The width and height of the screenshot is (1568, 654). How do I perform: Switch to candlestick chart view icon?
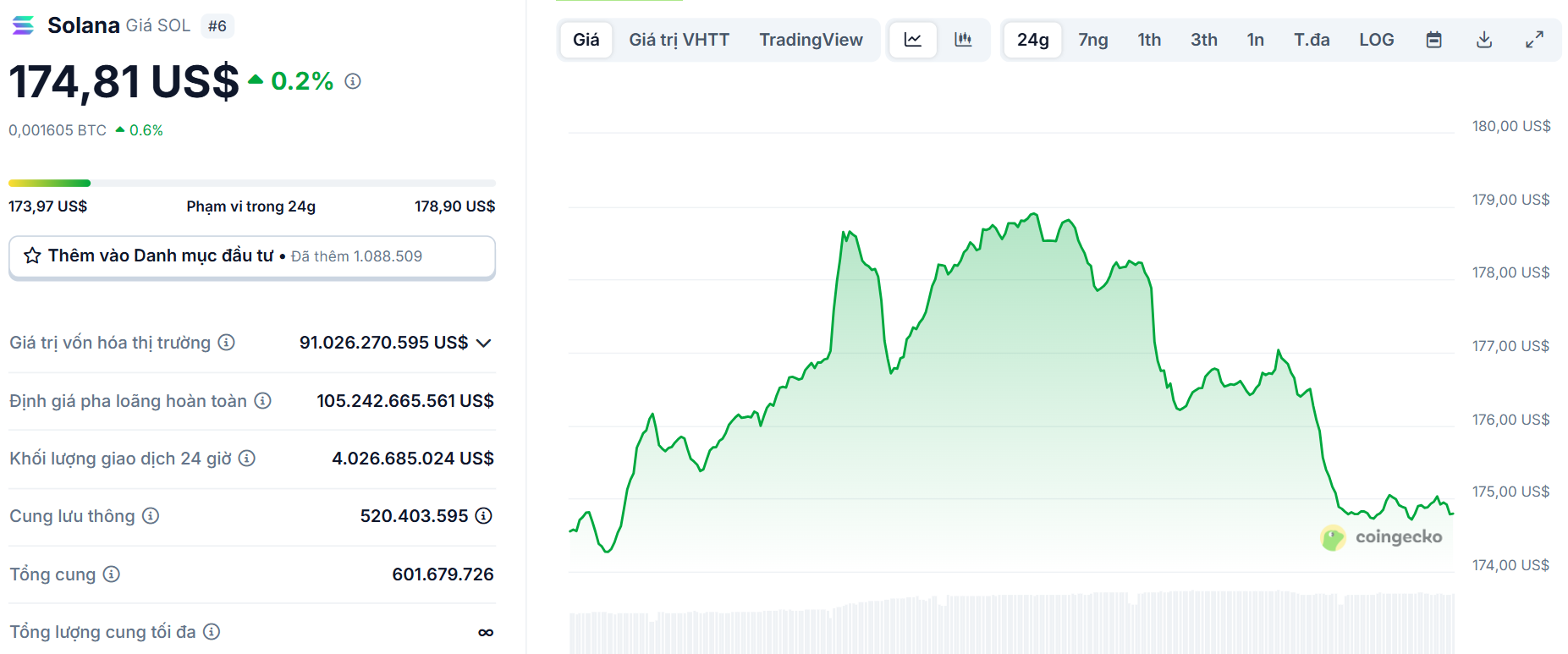pyautogui.click(x=963, y=40)
